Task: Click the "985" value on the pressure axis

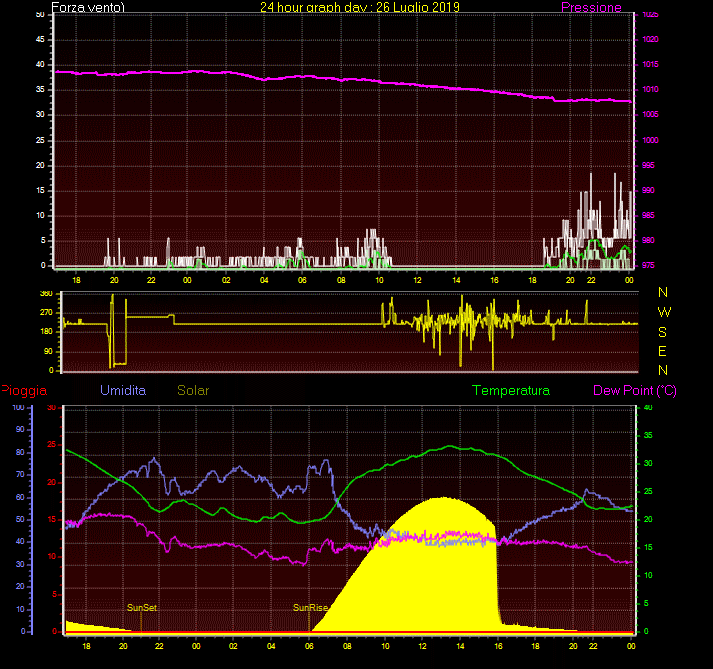Action: pyautogui.click(x=648, y=215)
